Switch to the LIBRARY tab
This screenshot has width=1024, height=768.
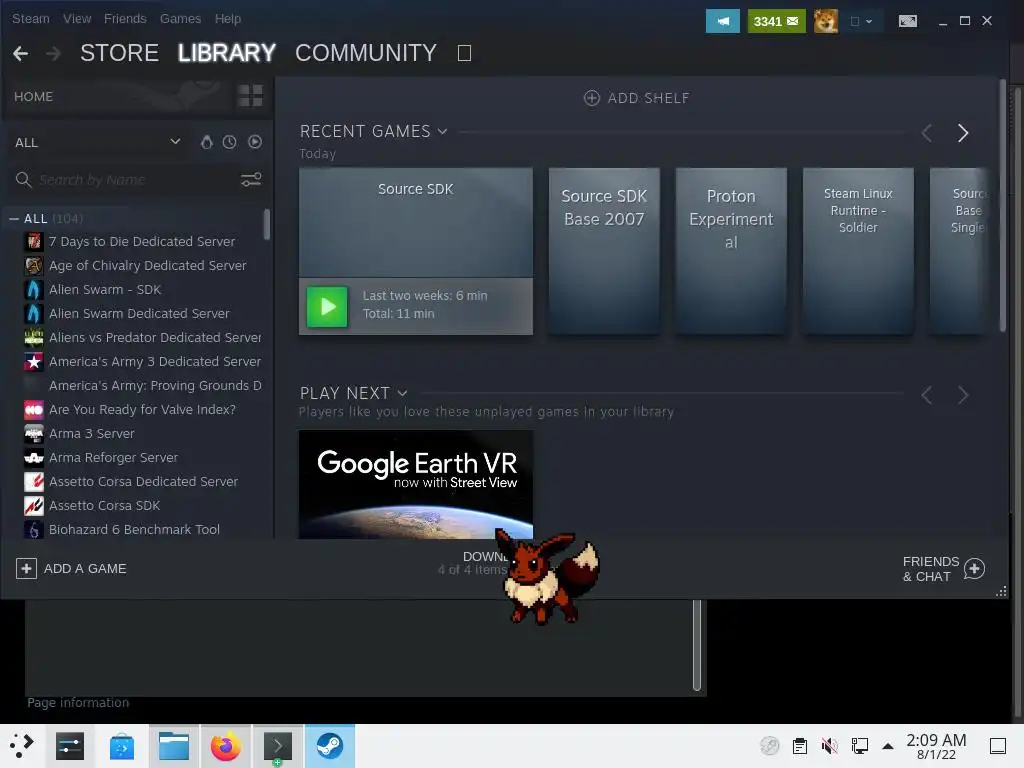227,53
